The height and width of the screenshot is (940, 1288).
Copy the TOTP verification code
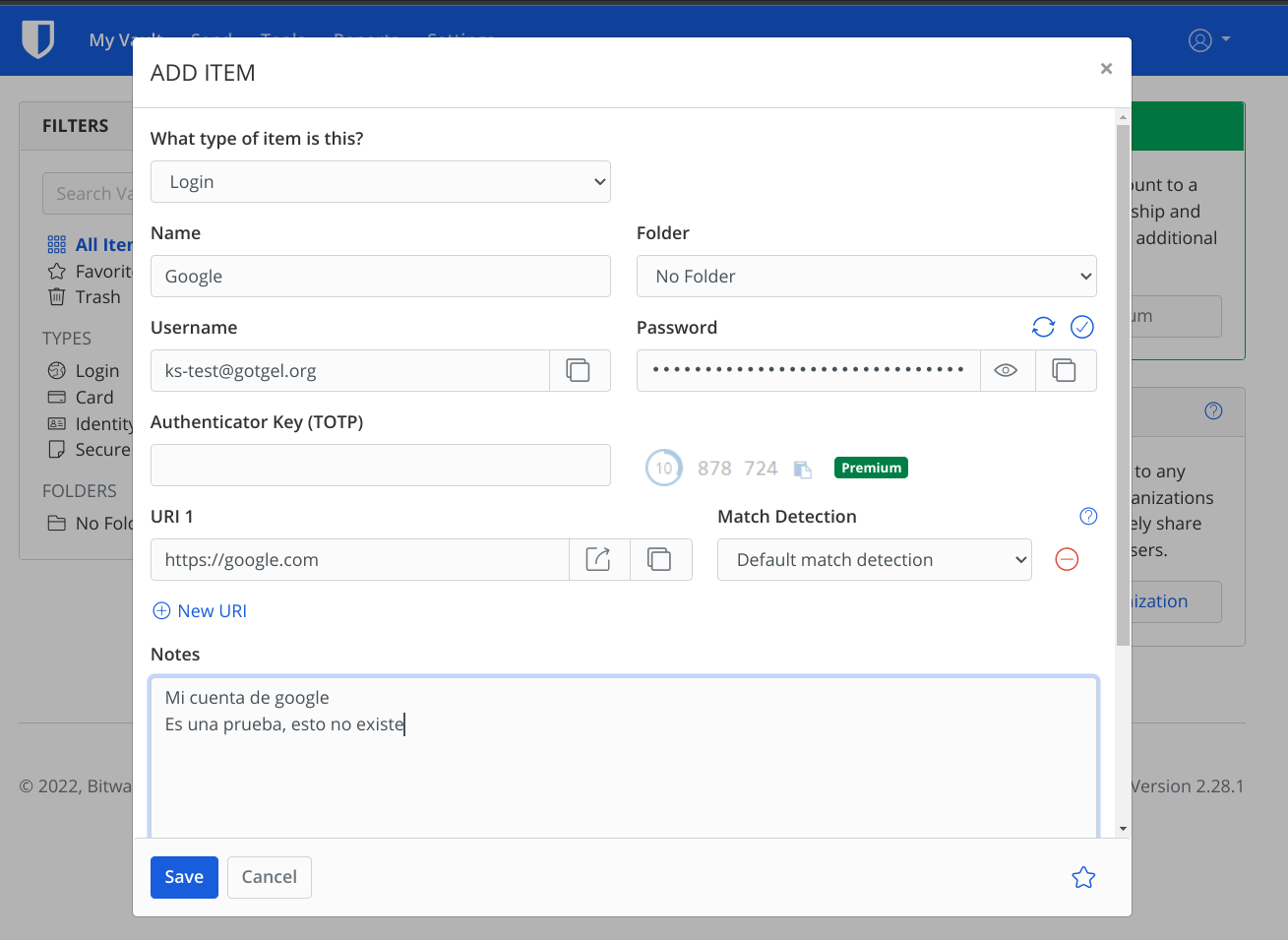coord(803,470)
